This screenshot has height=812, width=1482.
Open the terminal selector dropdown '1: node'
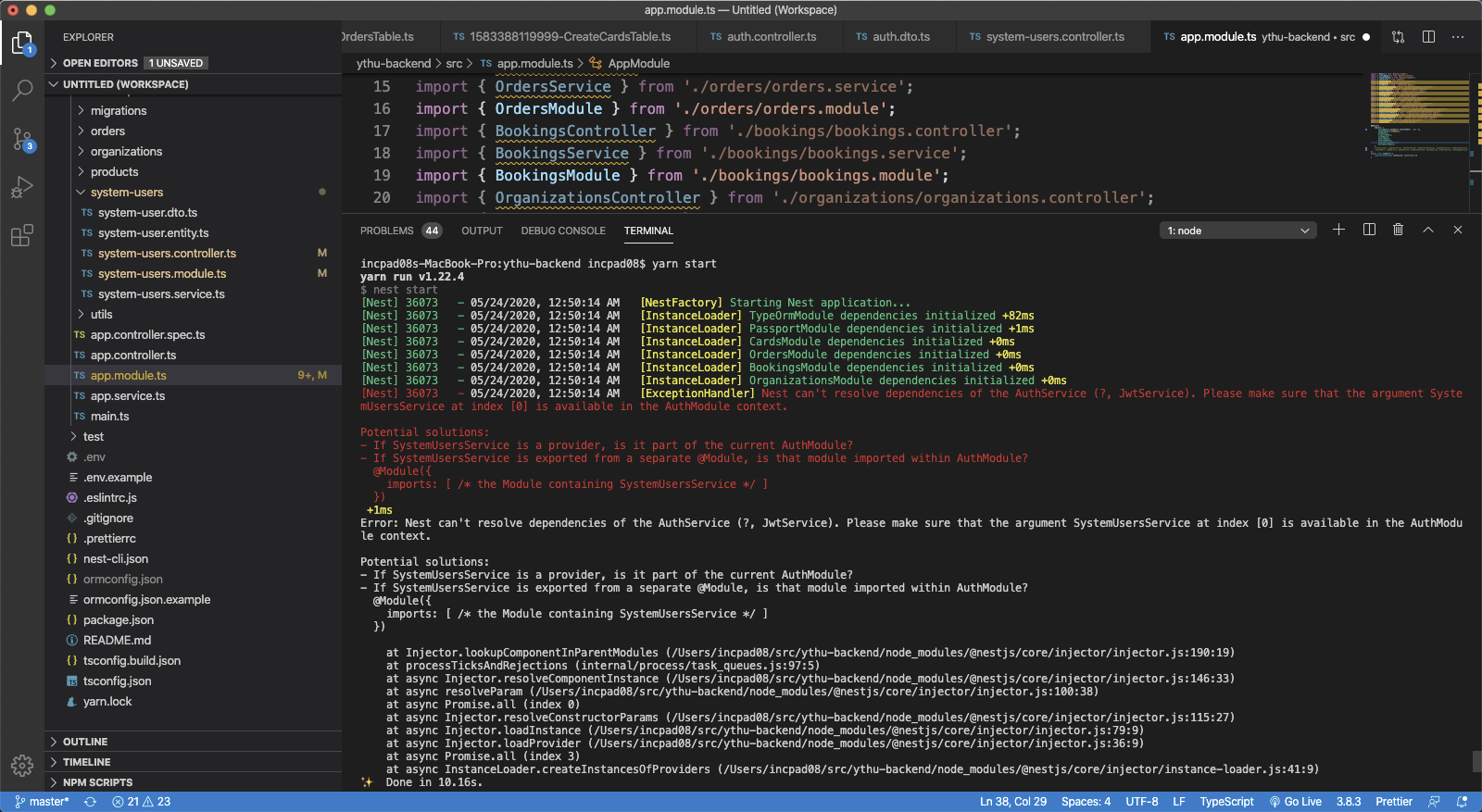click(x=1238, y=231)
